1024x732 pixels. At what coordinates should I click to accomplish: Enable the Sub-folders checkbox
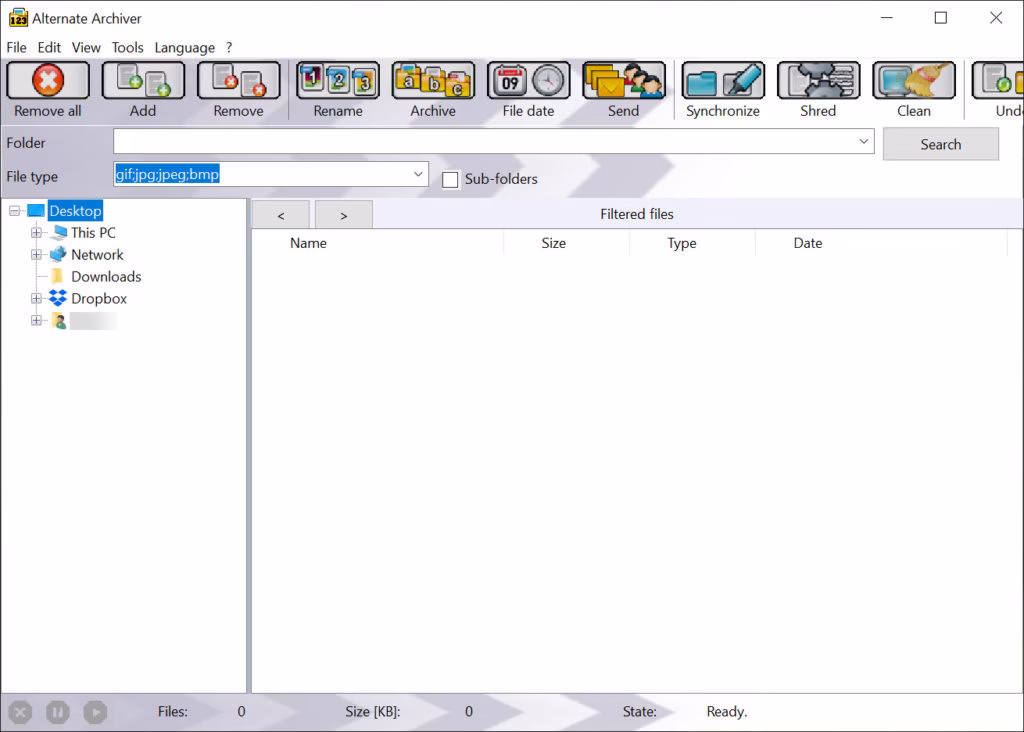coord(450,180)
